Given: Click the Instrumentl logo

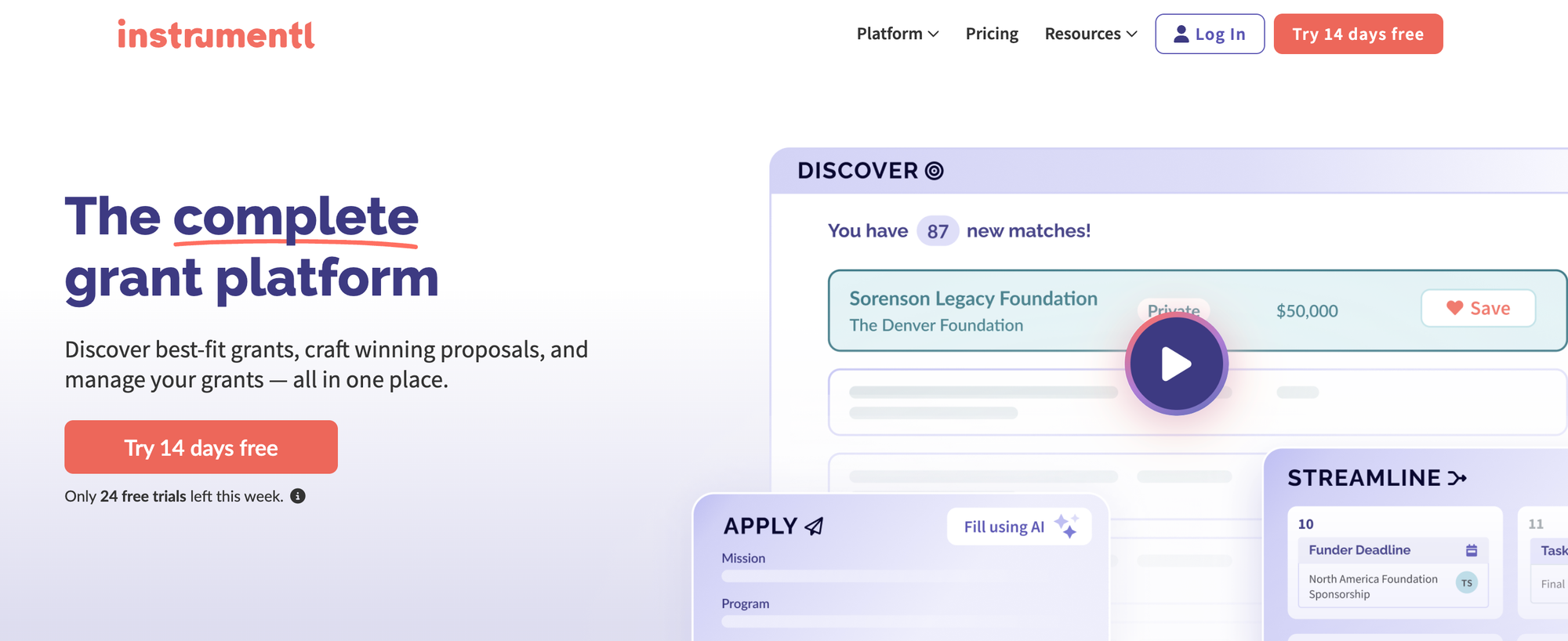Looking at the screenshot, I should click(216, 34).
